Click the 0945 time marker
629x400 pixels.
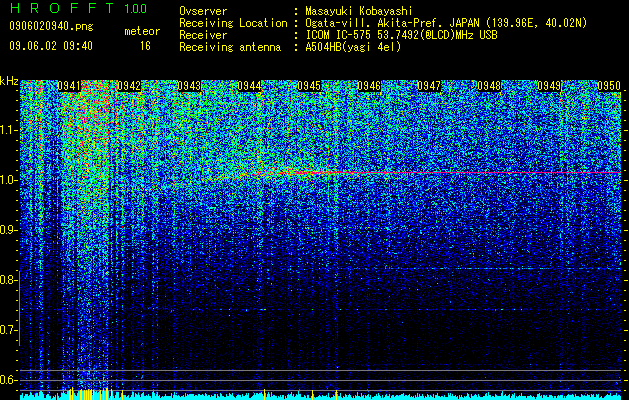pyautogui.click(x=309, y=86)
